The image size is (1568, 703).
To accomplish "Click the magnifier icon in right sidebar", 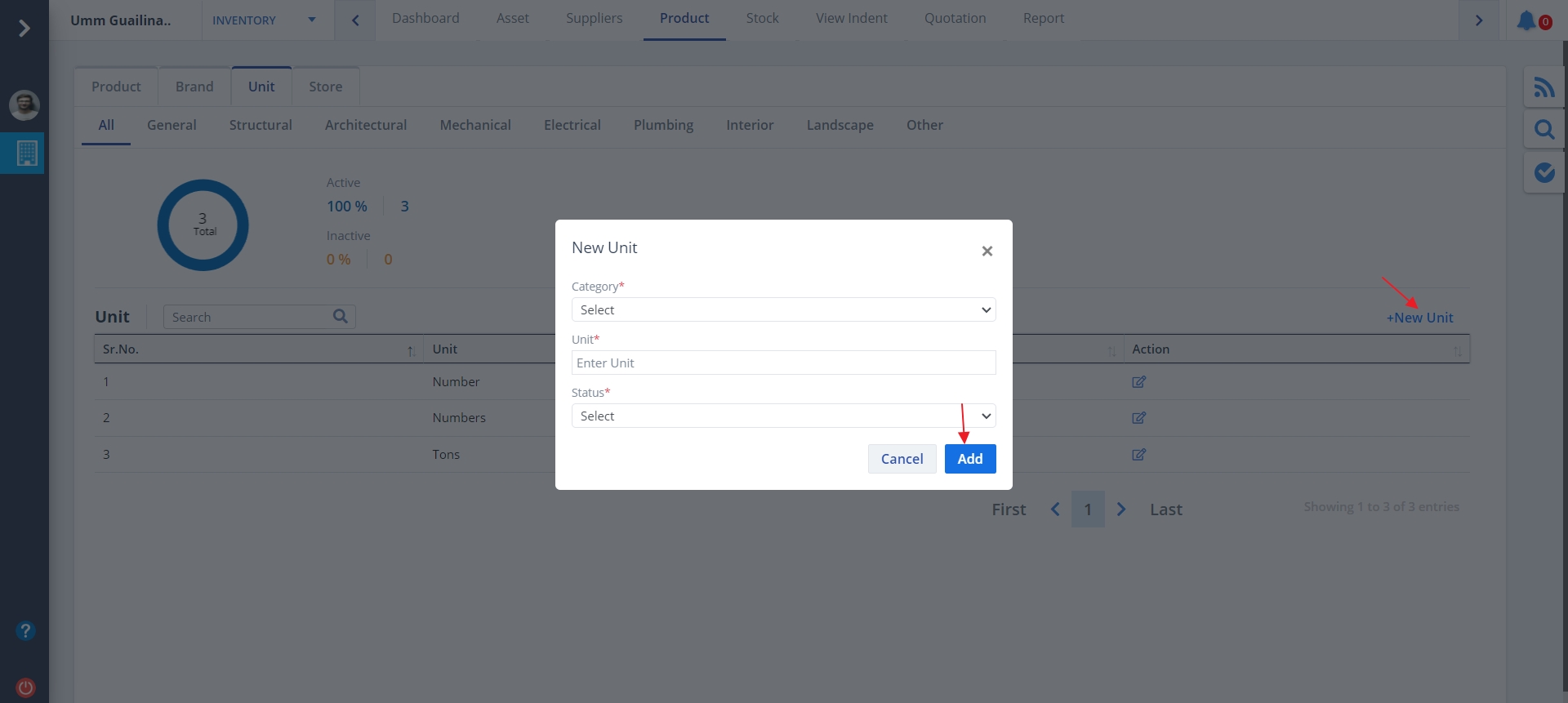I will [1543, 130].
